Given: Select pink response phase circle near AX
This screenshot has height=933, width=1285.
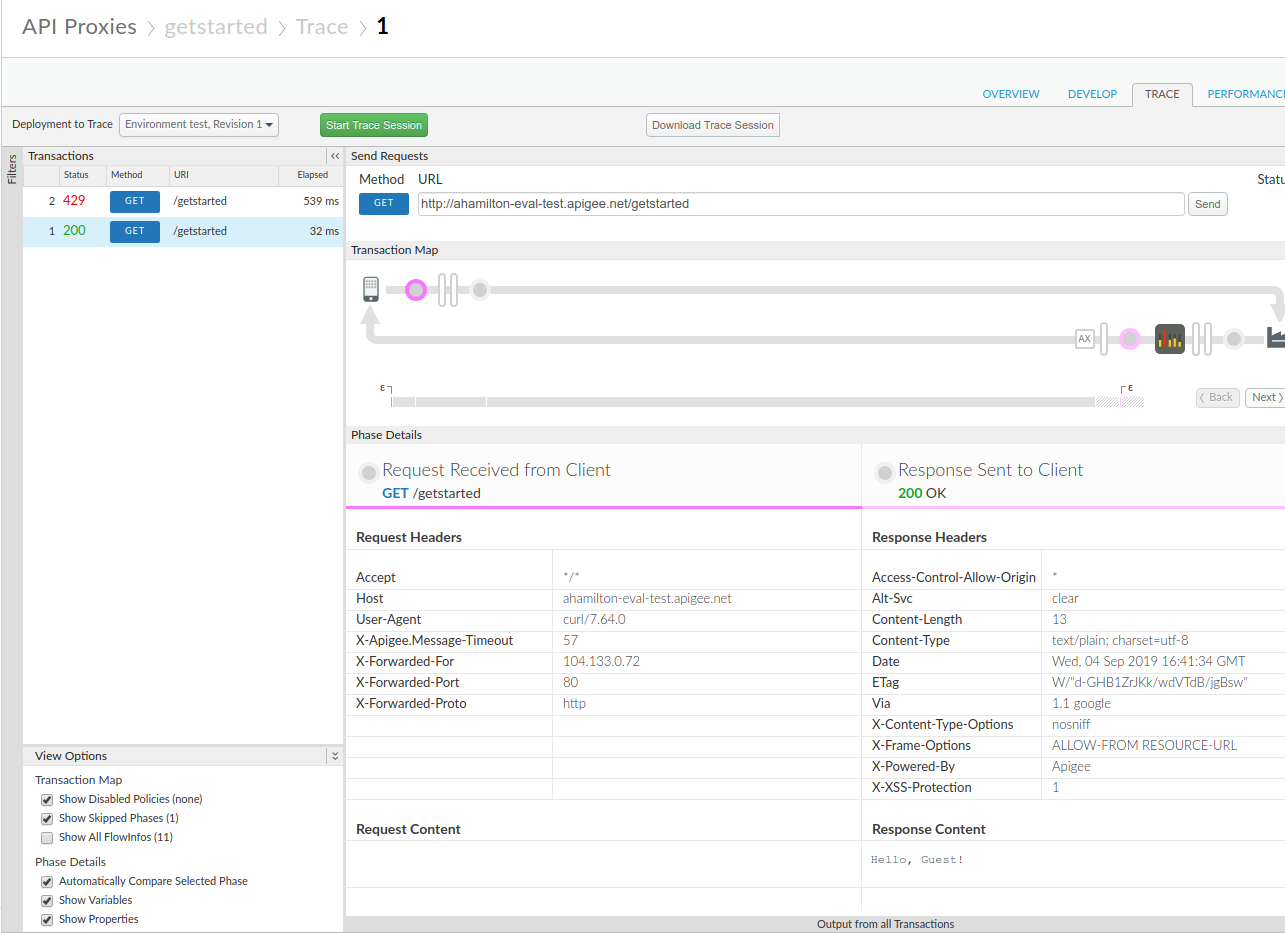Looking at the screenshot, I should (x=1130, y=339).
